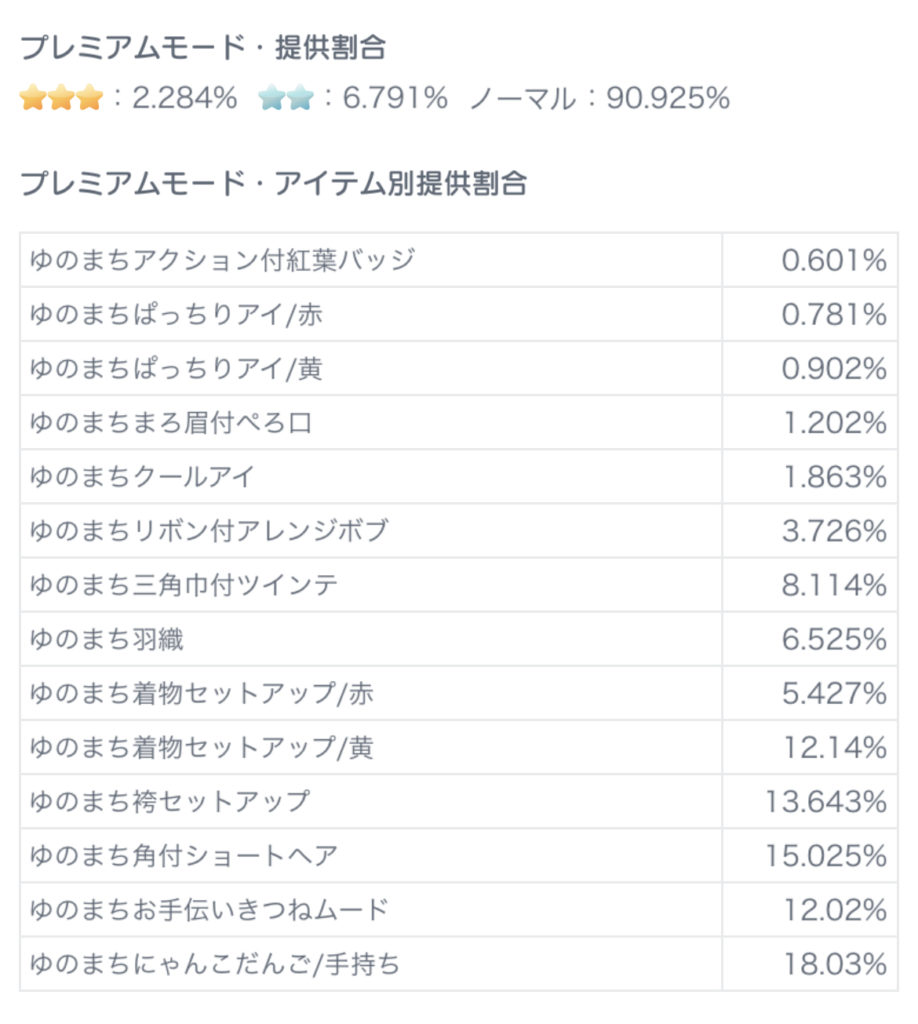Click the 12.14% percentage cell
This screenshot has height=1024, width=918.
(x=840, y=747)
